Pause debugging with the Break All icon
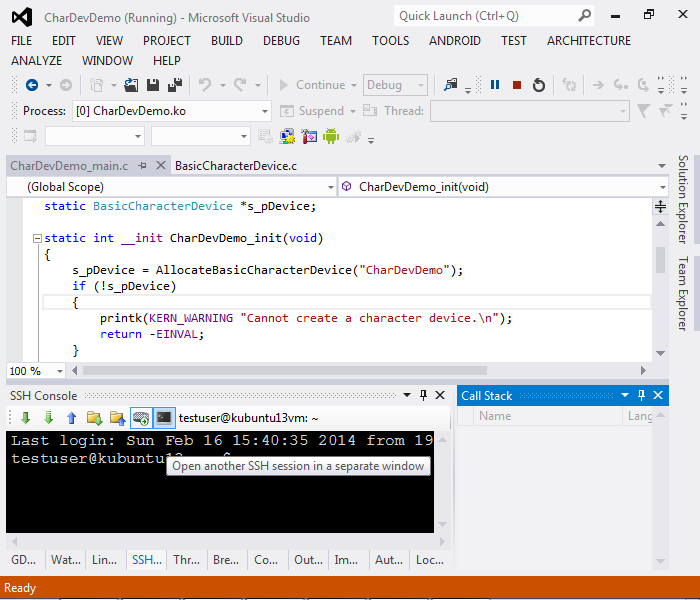Screen dimensions: 700x600 (x=495, y=85)
